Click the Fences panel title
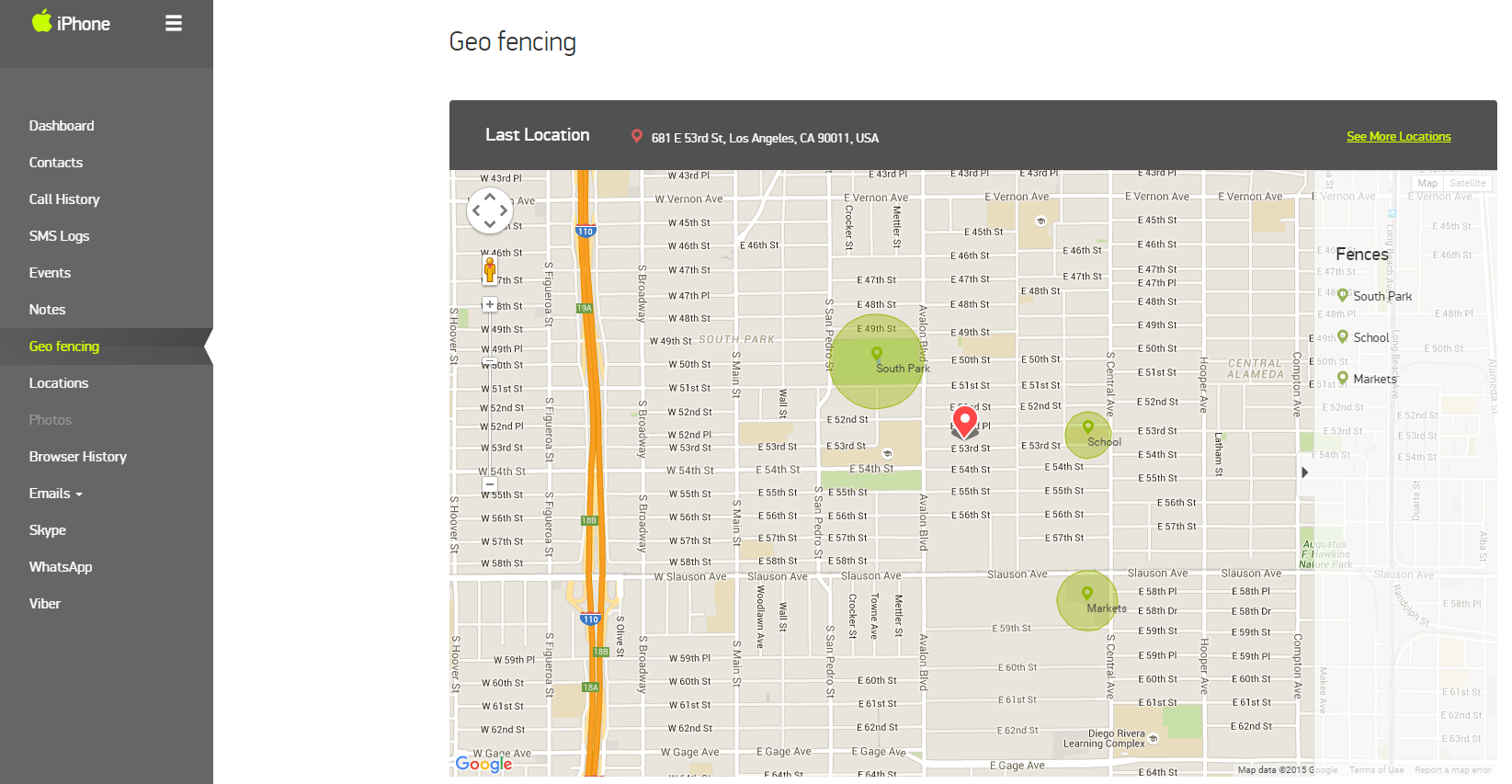The image size is (1512, 784). click(1362, 255)
